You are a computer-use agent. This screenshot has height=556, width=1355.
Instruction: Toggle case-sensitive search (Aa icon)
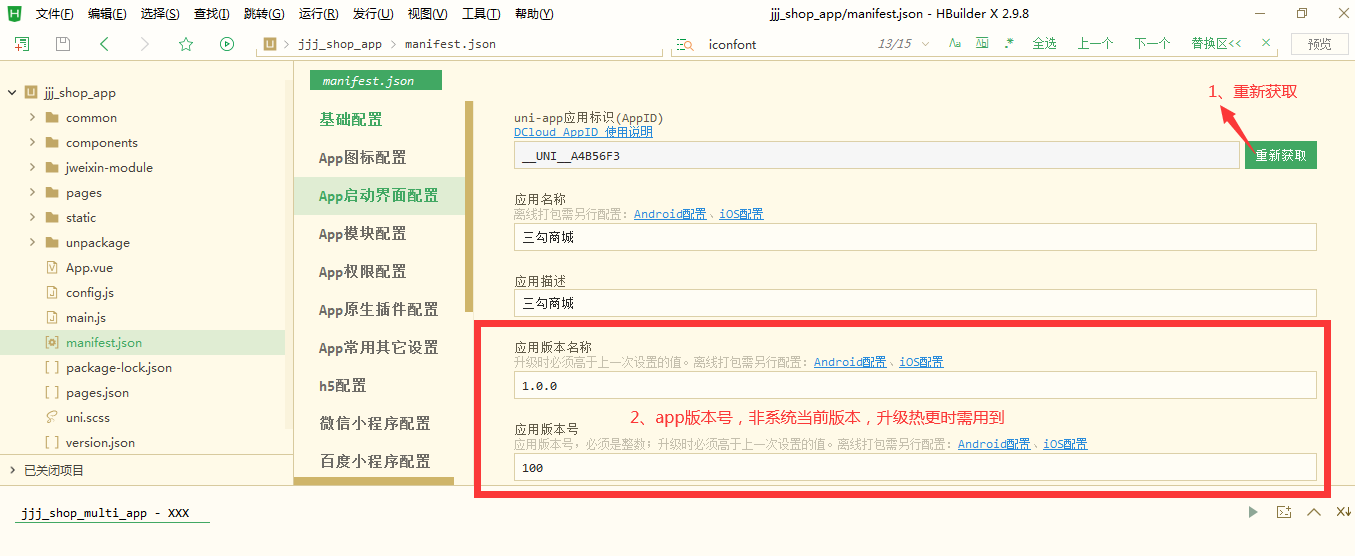click(x=955, y=44)
